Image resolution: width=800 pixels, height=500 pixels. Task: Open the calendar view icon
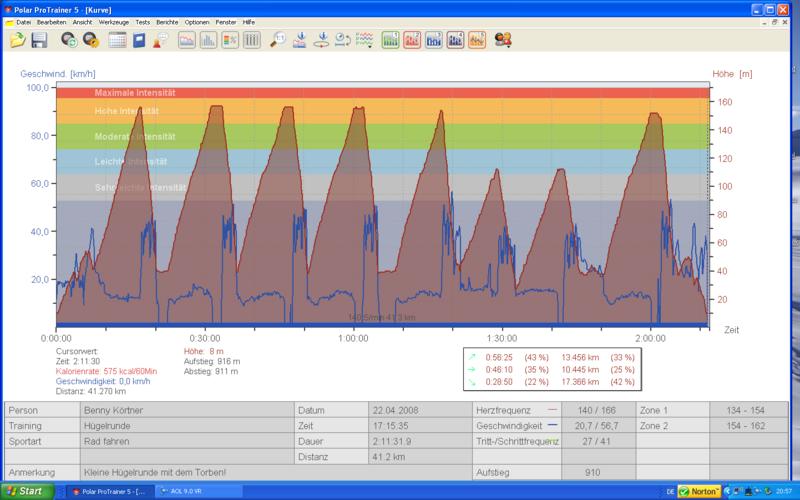117,40
